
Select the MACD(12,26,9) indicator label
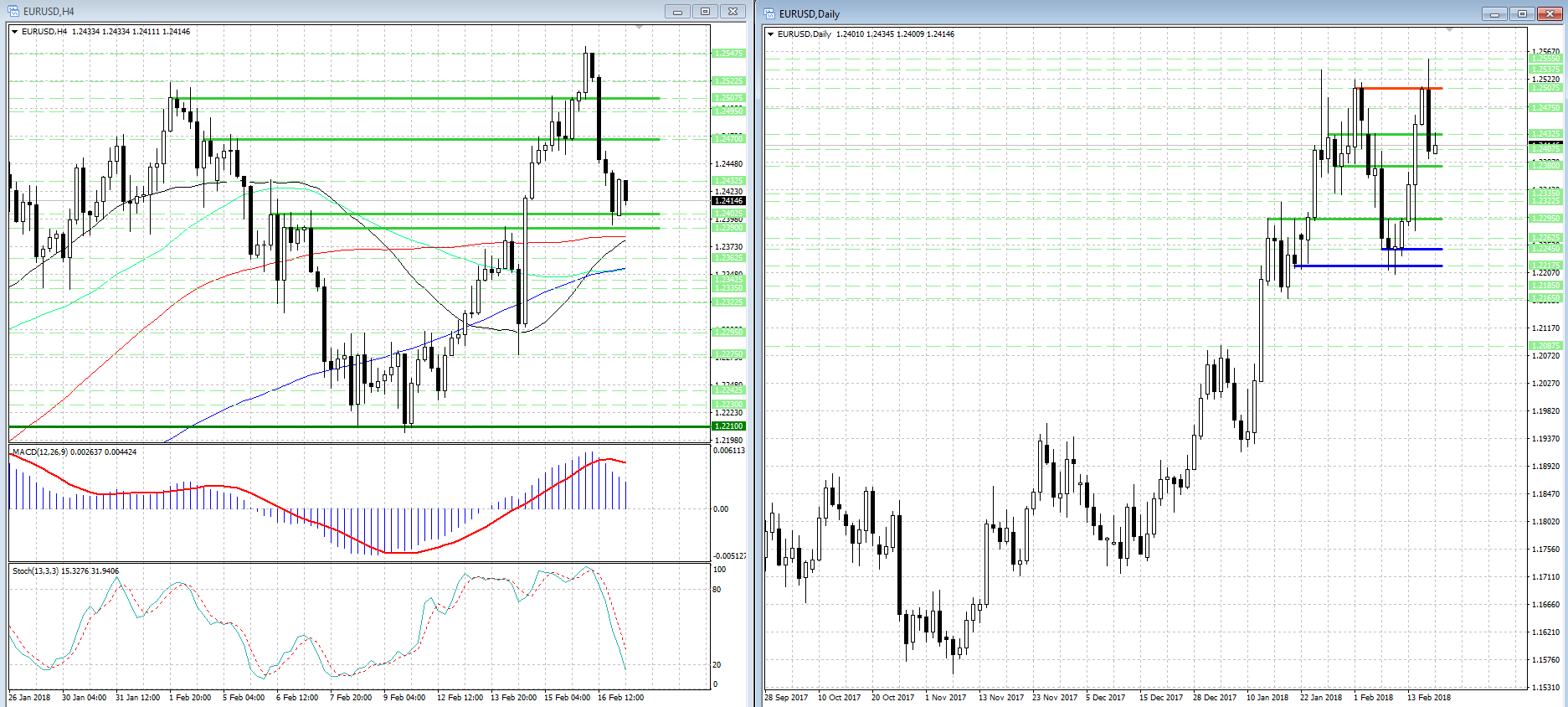75,452
